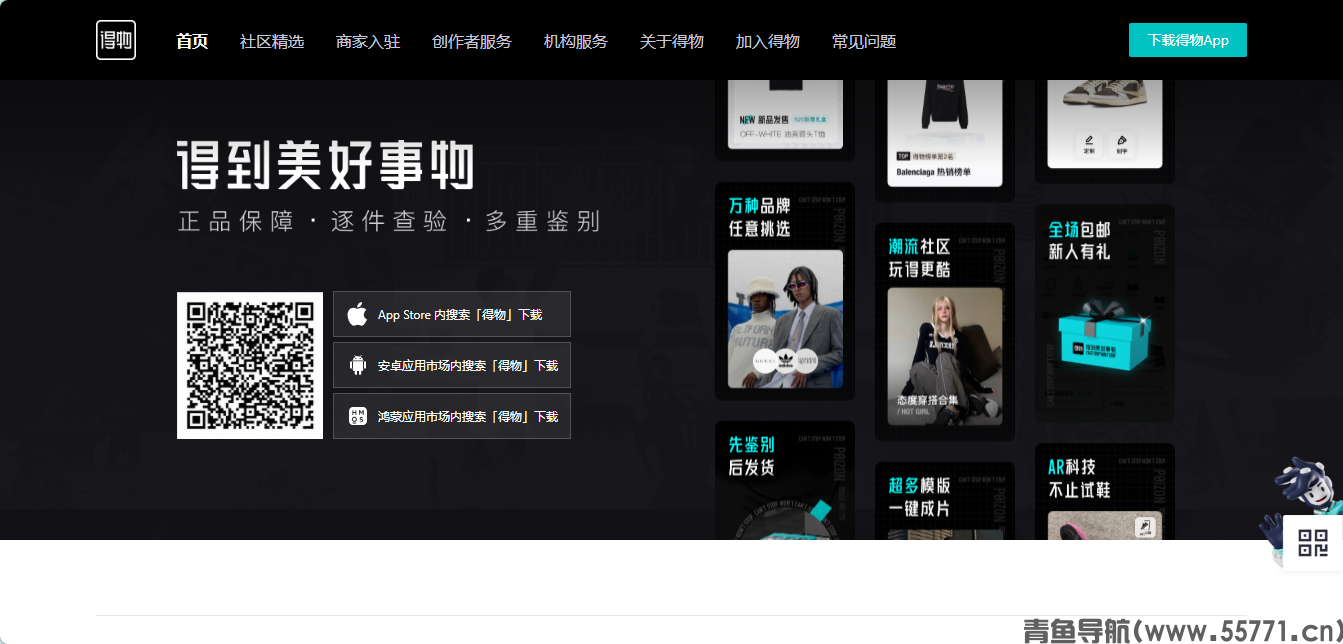Click the sneaker customization card

[x=1105, y=132]
